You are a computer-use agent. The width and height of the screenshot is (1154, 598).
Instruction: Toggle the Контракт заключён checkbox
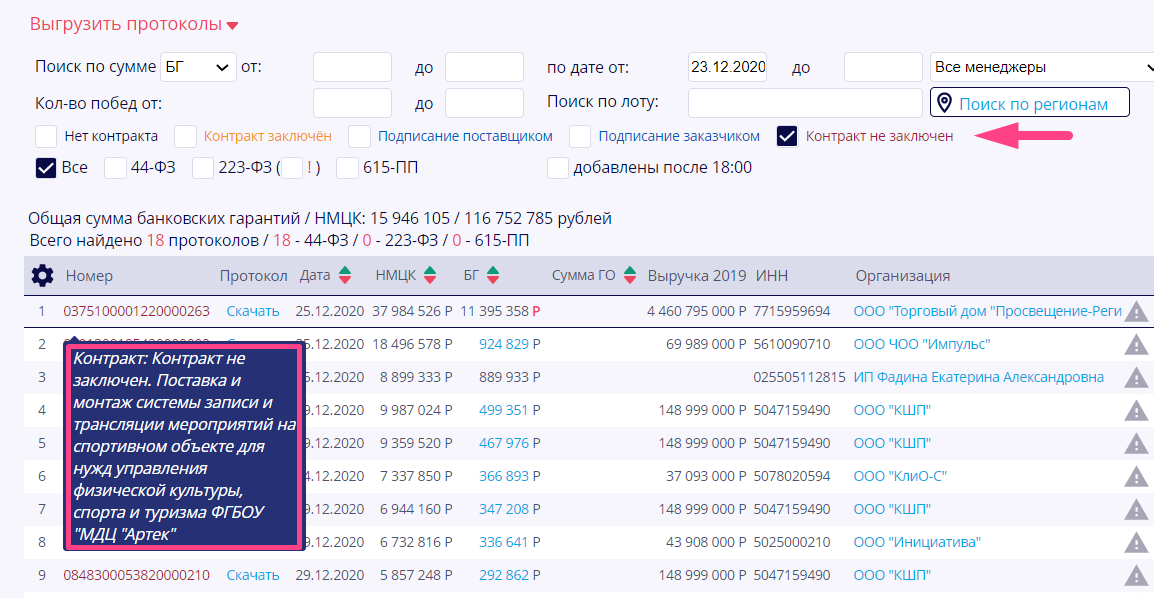pos(185,136)
